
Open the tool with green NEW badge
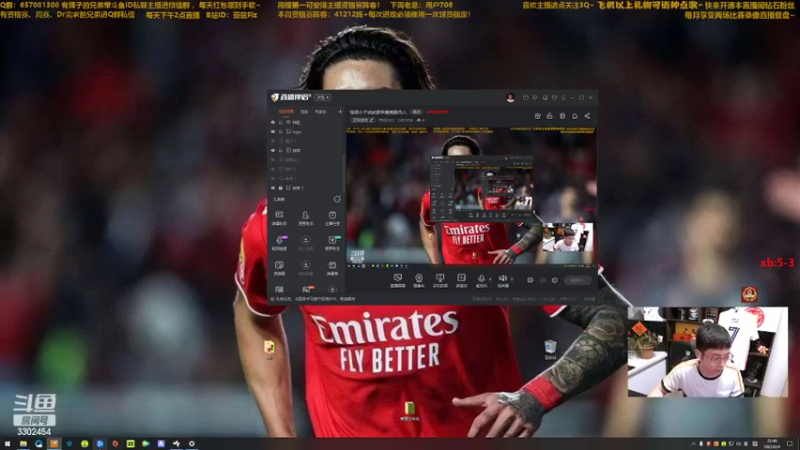click(332, 243)
